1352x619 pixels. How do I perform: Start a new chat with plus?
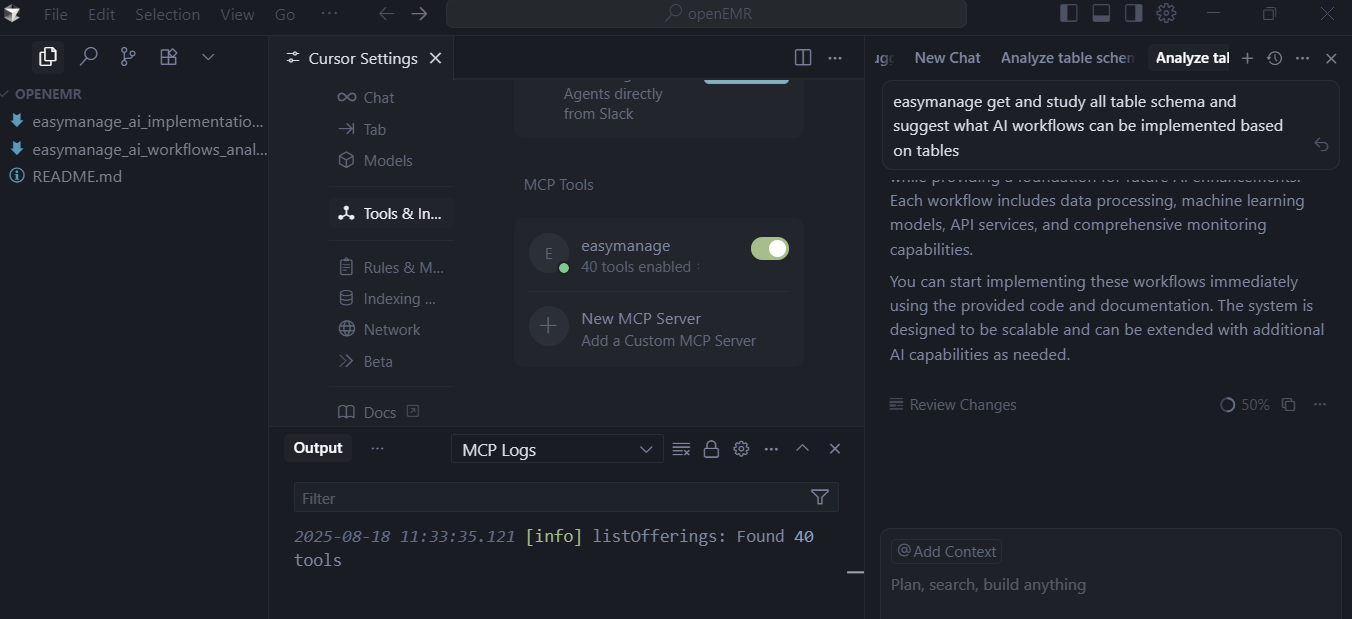[1247, 58]
